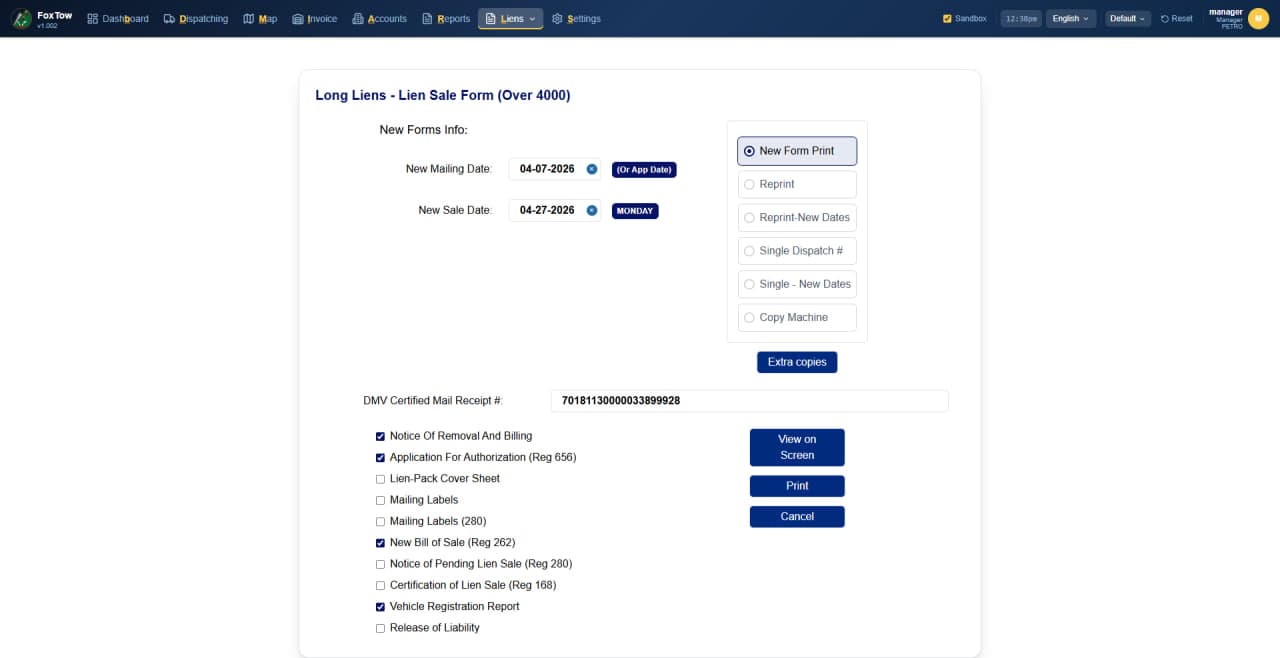Viewport: 1280px width, 658px height.
Task: Uncheck Notice Of Removal And Billing
Action: tap(380, 436)
